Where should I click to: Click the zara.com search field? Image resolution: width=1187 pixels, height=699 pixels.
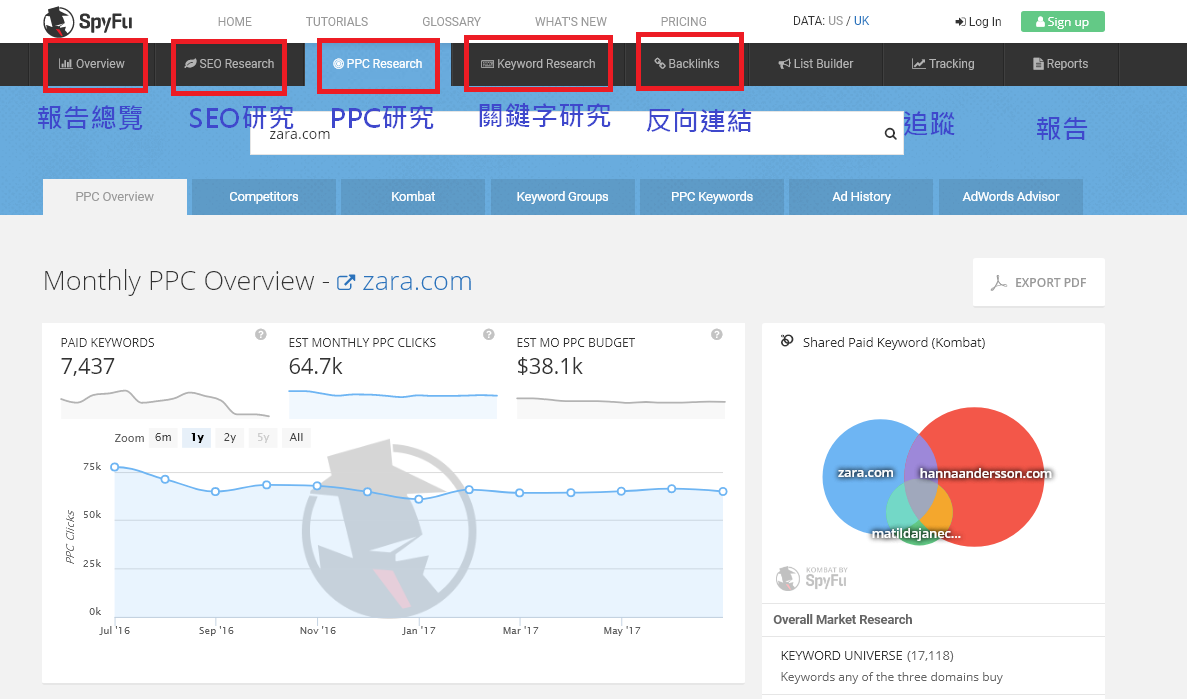click(x=577, y=133)
